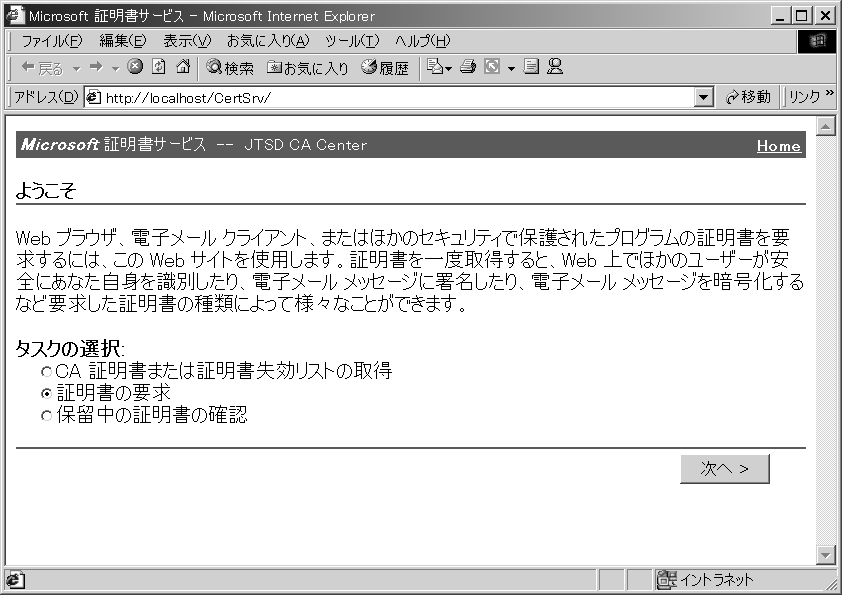Click the Home house icon in toolbar
Image resolution: width=842 pixels, height=595 pixels.
[183, 67]
